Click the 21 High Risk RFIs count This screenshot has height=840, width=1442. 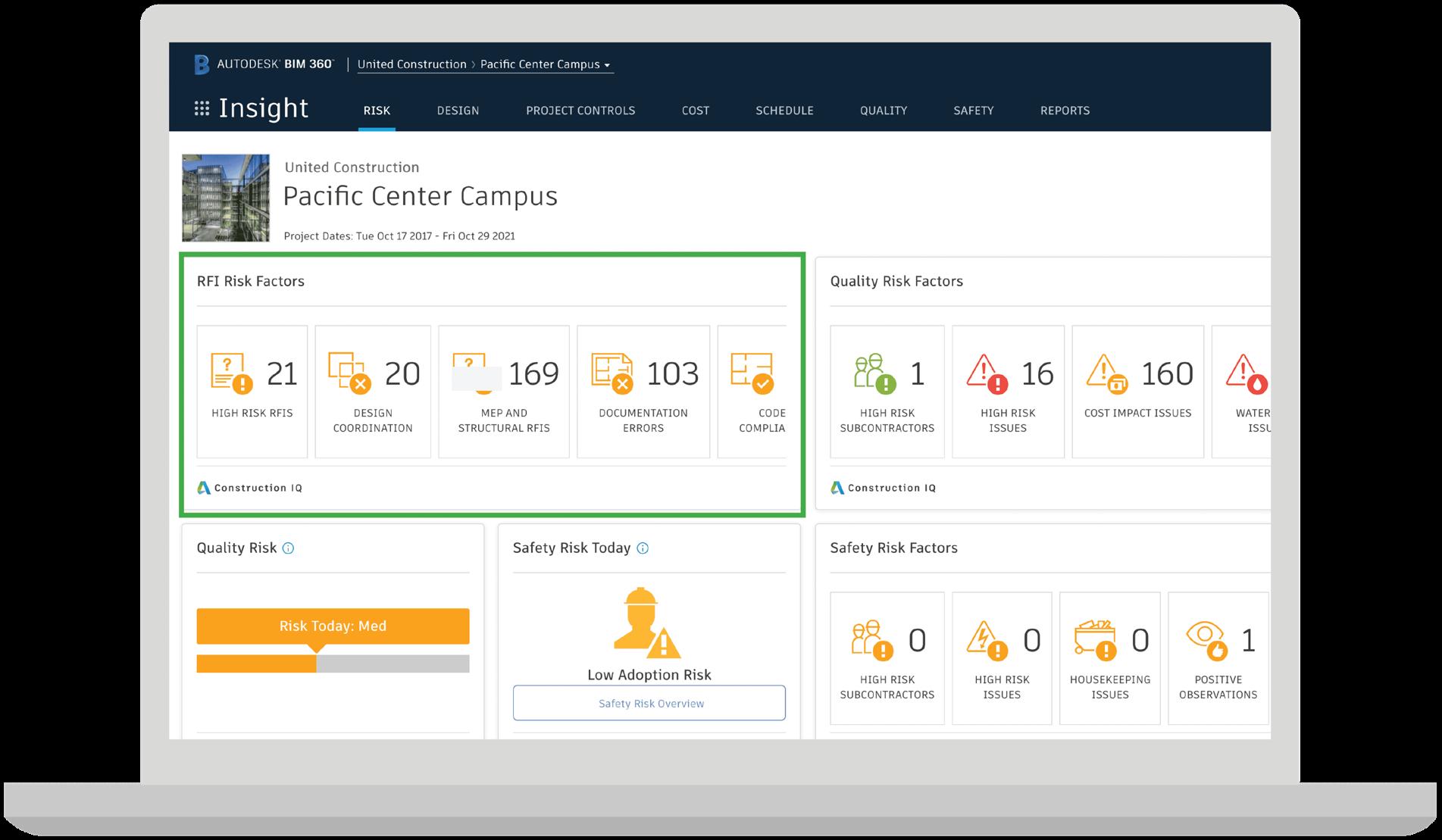click(x=282, y=373)
